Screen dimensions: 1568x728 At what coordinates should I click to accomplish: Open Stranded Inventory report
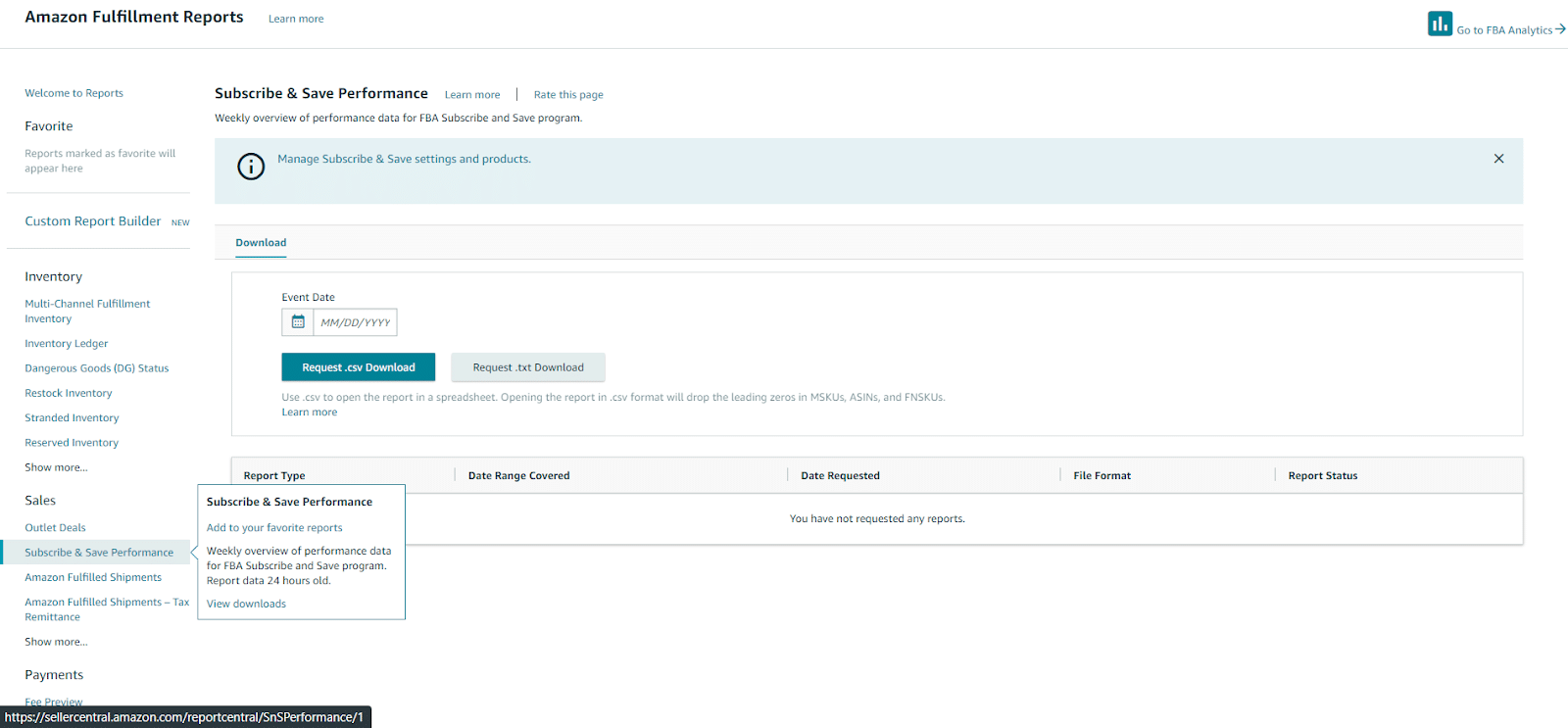(x=72, y=418)
